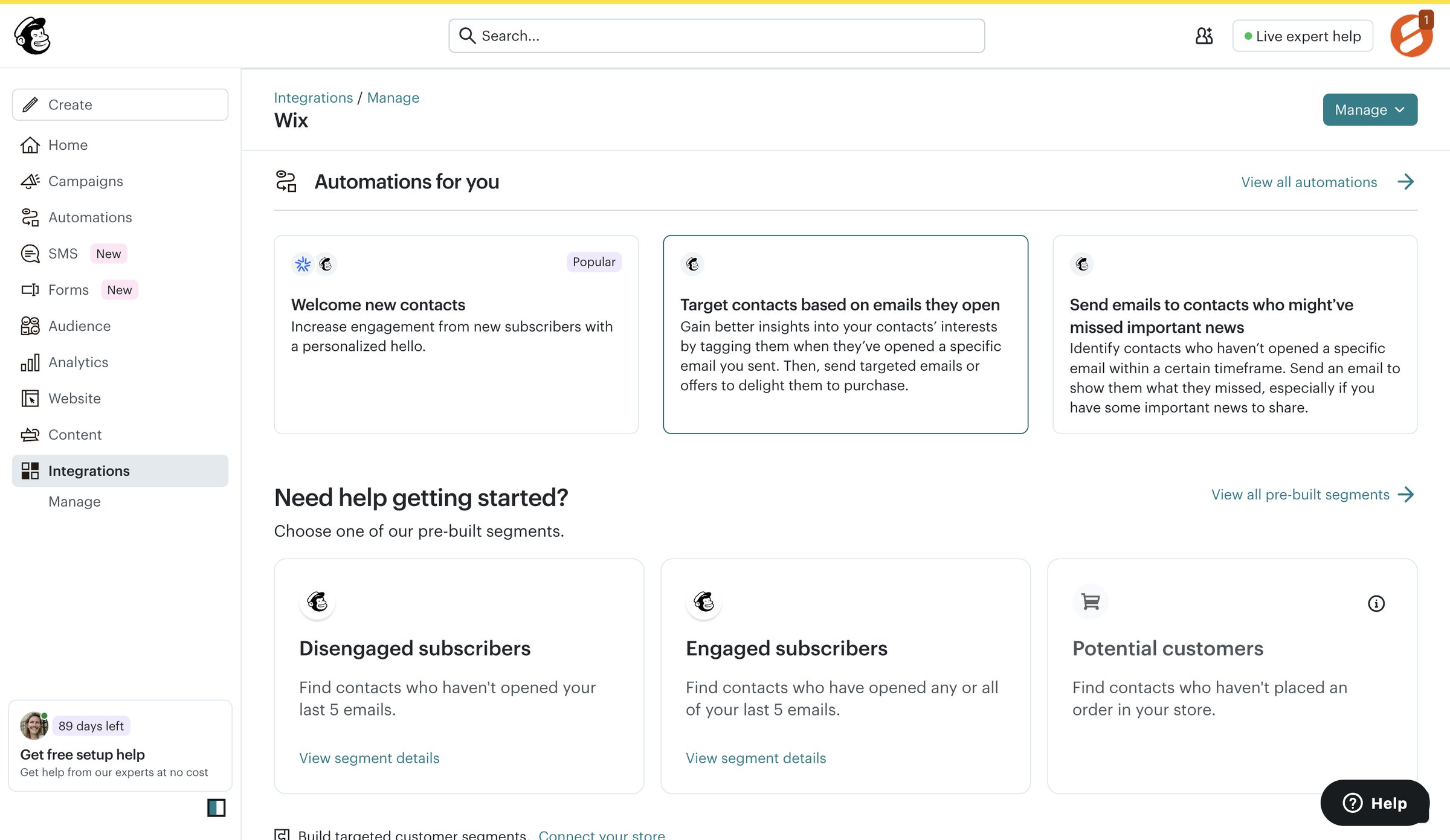Open Content in the sidebar

[x=120, y=435]
